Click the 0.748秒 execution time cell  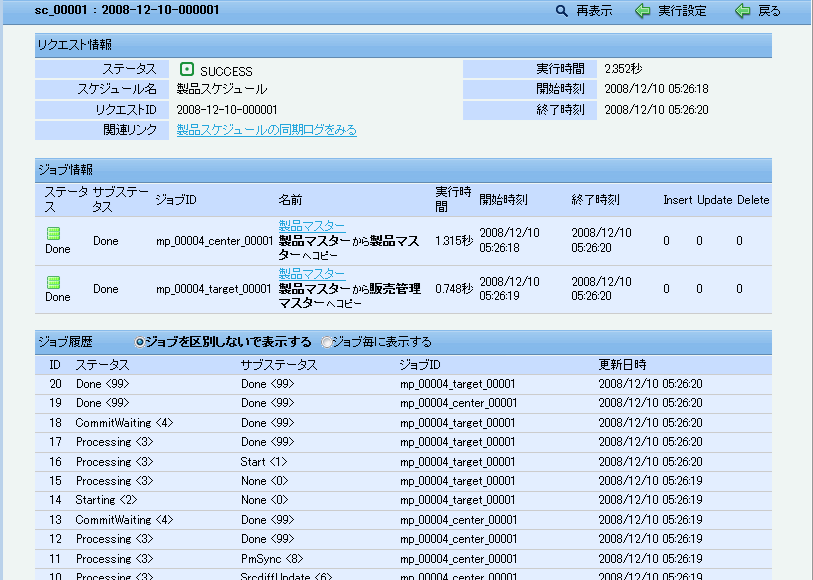tap(454, 289)
